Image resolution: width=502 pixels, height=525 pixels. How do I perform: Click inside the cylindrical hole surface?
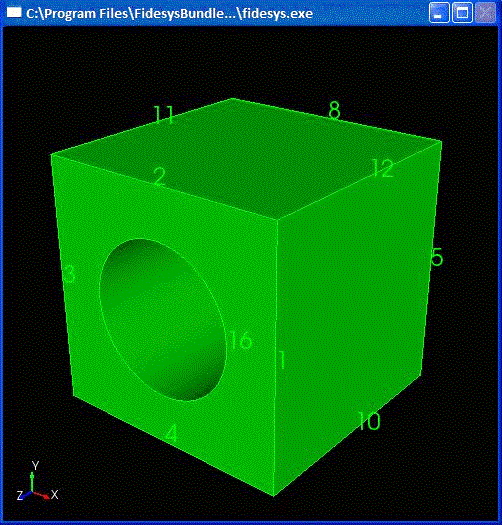click(x=162, y=320)
